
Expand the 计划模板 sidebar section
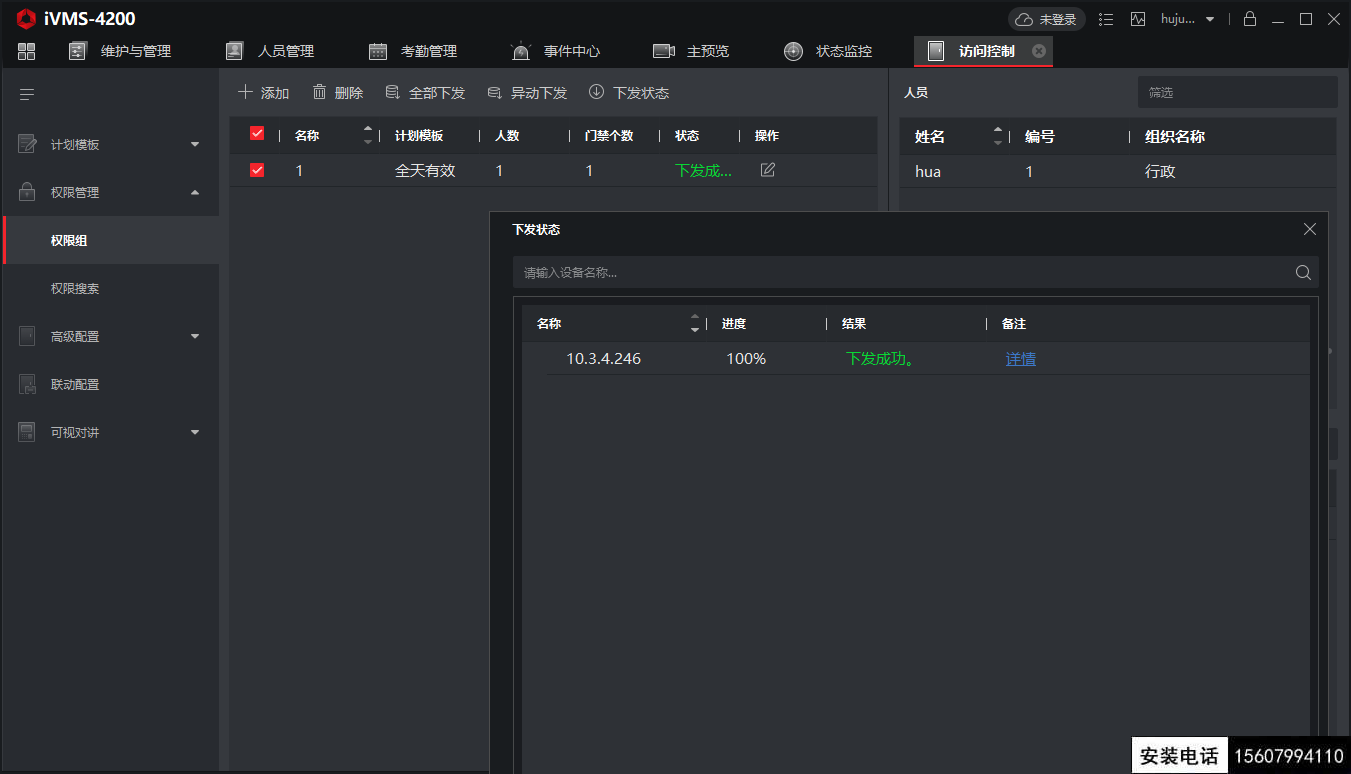110,144
